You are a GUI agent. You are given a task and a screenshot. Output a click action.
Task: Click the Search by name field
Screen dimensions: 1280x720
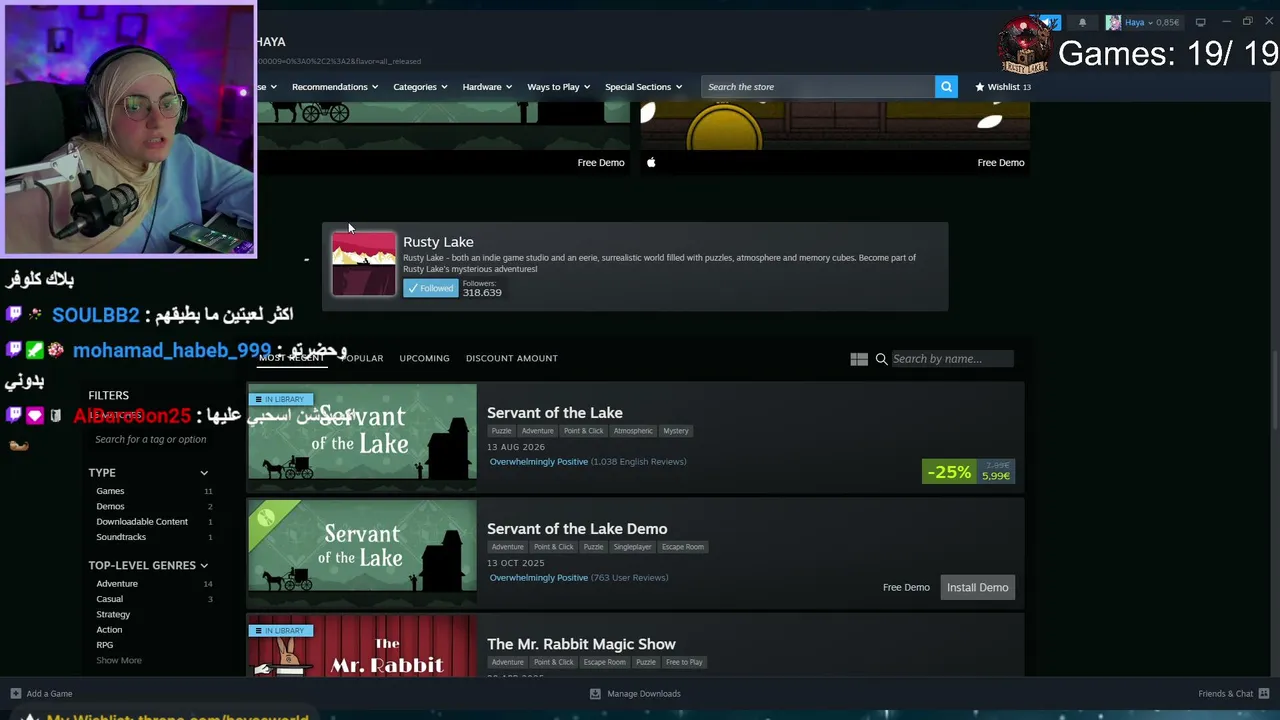point(951,359)
